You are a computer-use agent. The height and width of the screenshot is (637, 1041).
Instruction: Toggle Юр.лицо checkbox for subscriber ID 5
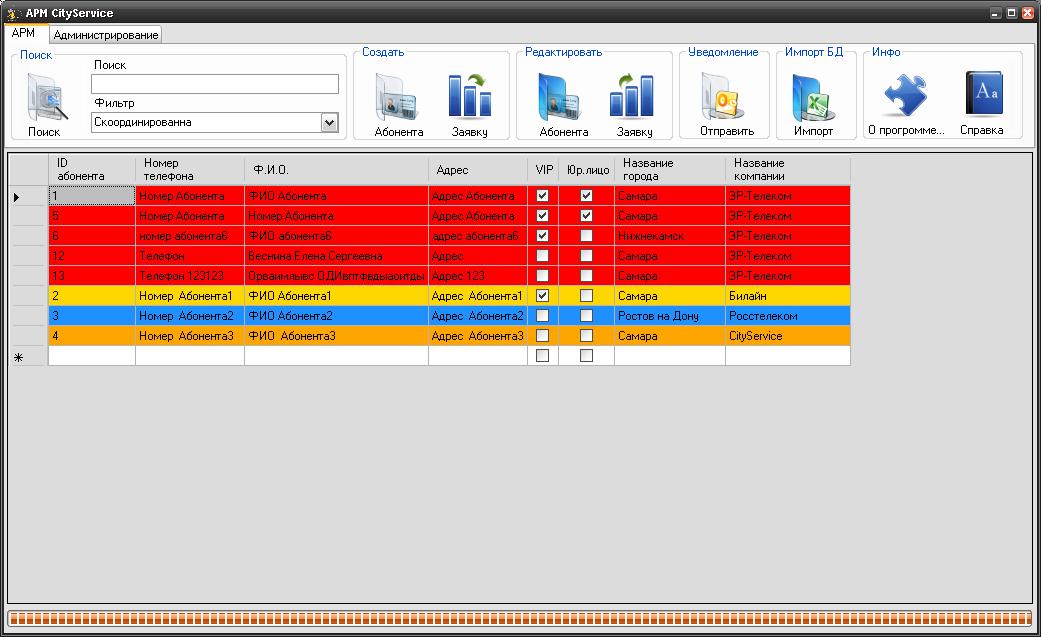point(586,215)
